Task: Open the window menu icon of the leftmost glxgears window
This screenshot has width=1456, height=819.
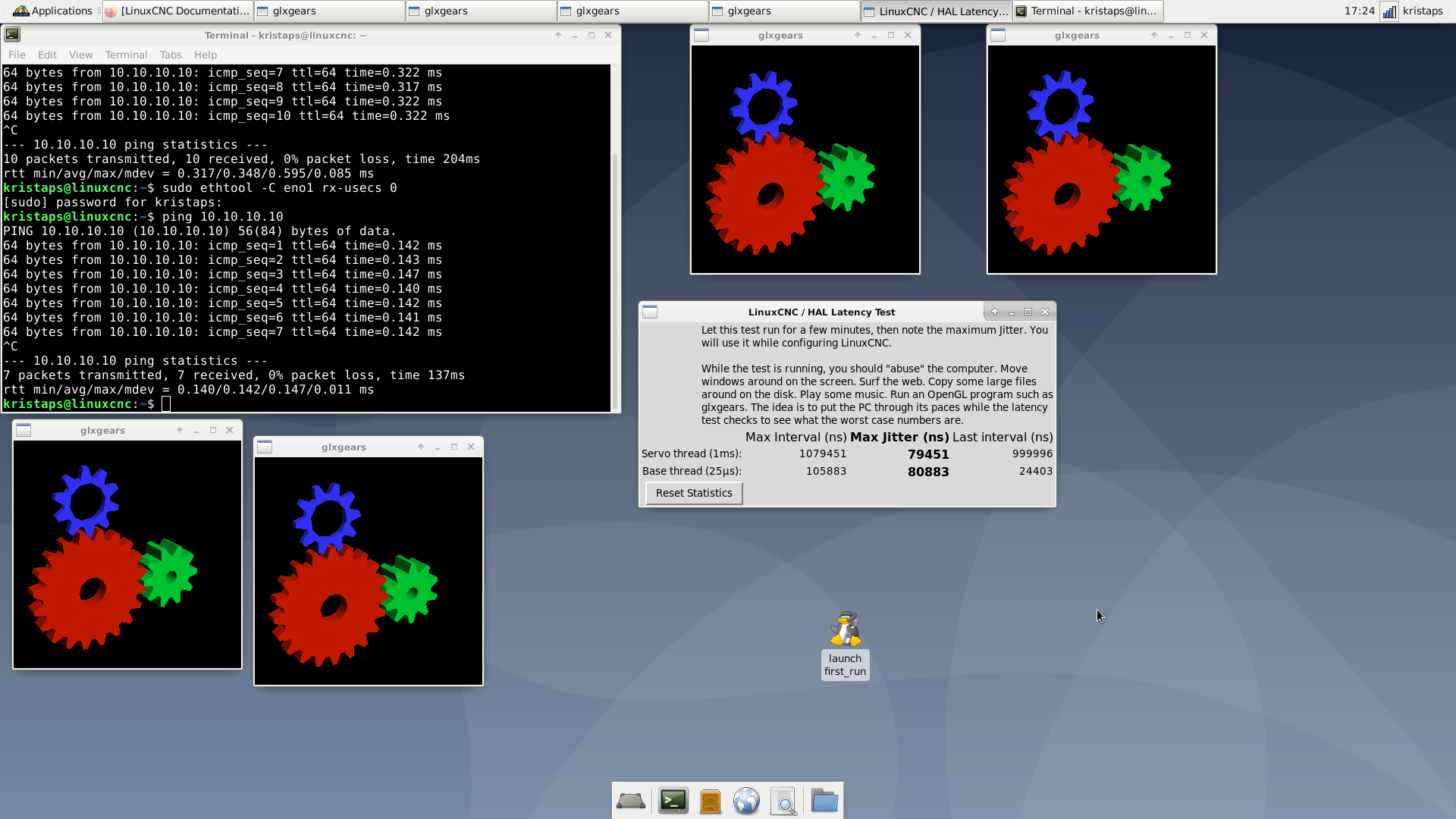Action: [x=24, y=430]
